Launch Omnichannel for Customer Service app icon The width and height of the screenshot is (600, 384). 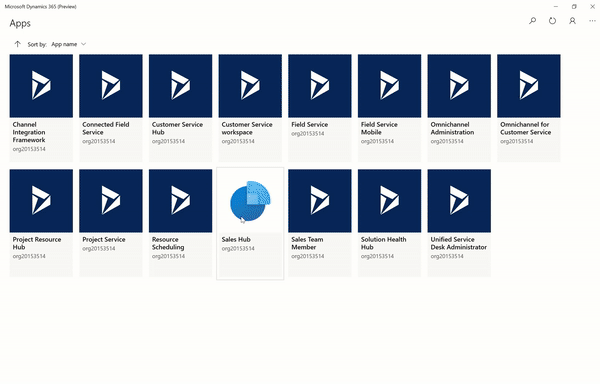pos(529,86)
